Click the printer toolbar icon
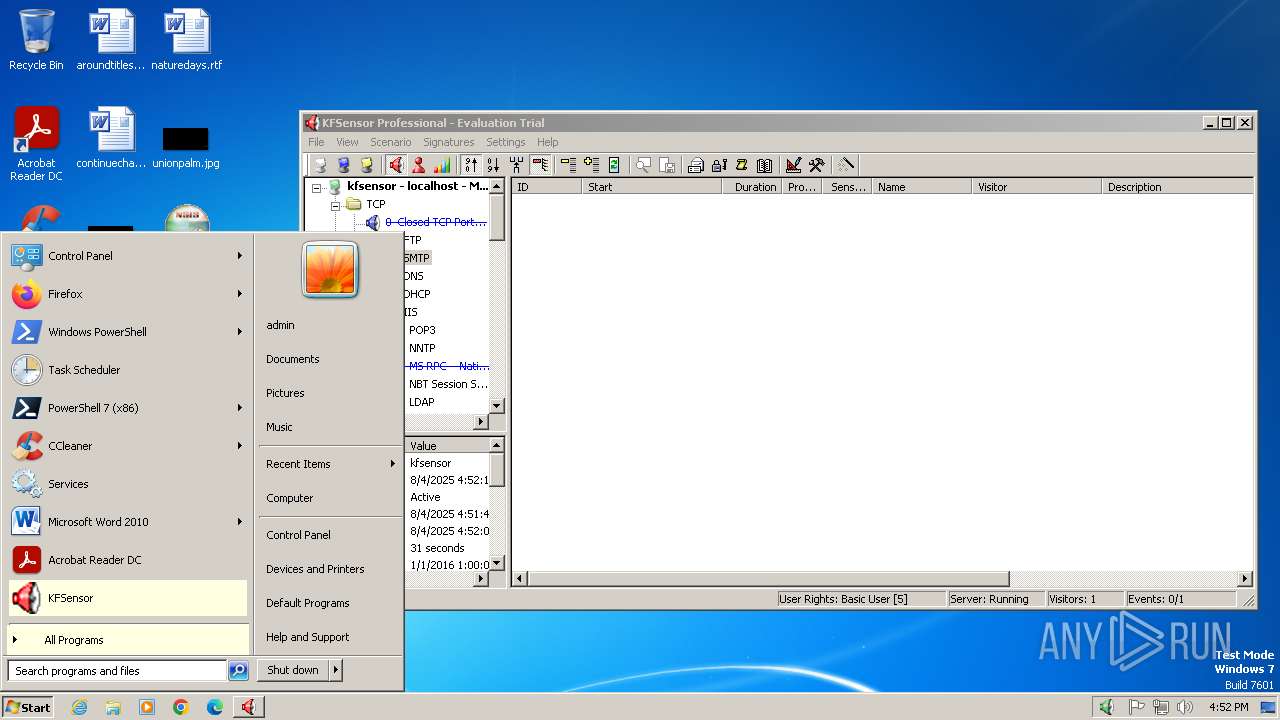 [x=696, y=165]
